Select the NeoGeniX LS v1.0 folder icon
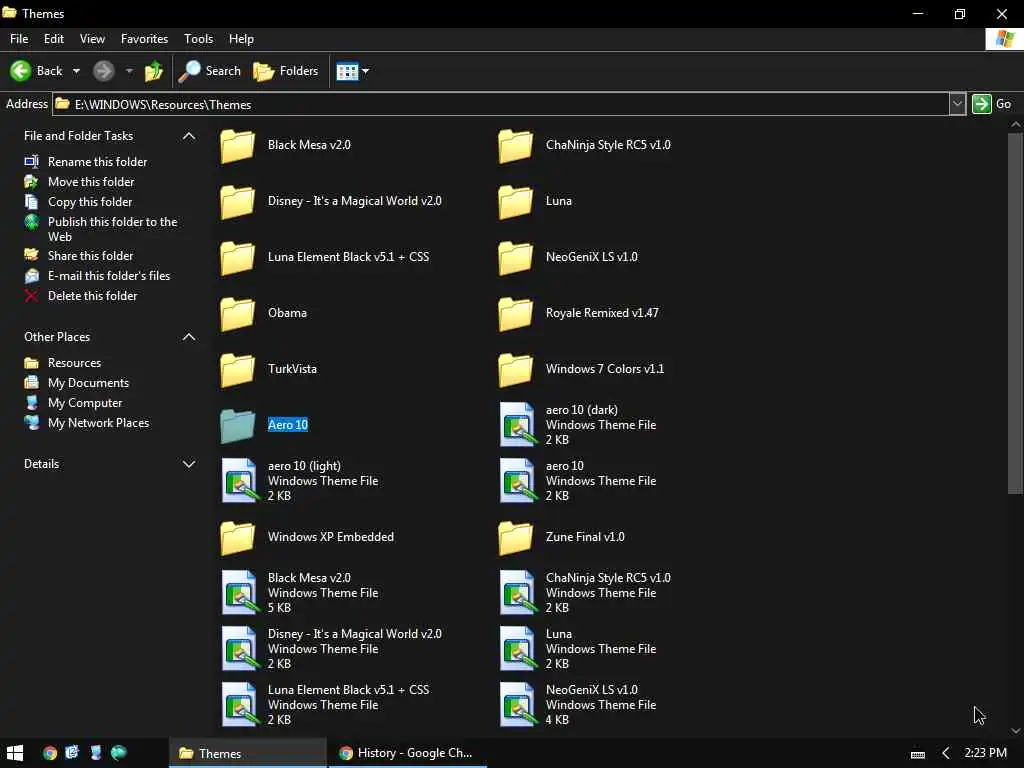The height and width of the screenshot is (768, 1024). pyautogui.click(x=515, y=257)
